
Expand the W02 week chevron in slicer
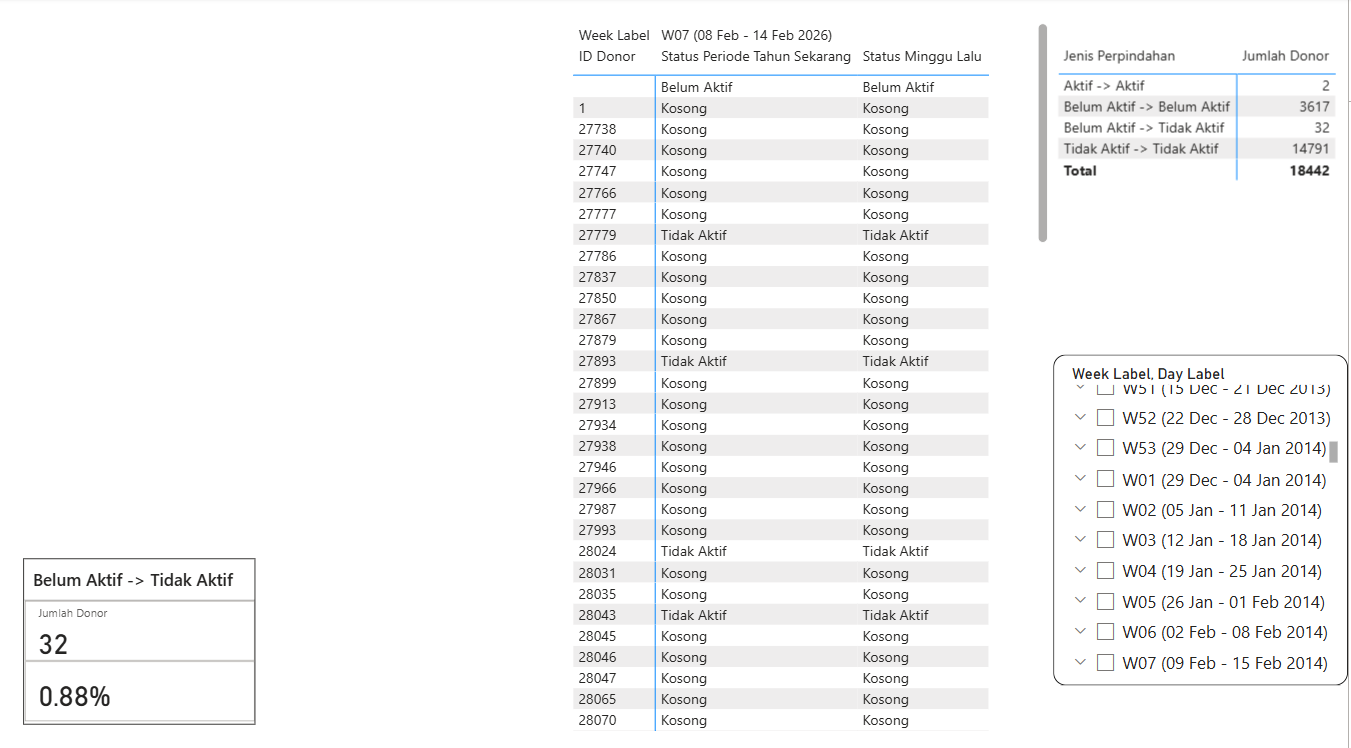pyautogui.click(x=1080, y=510)
